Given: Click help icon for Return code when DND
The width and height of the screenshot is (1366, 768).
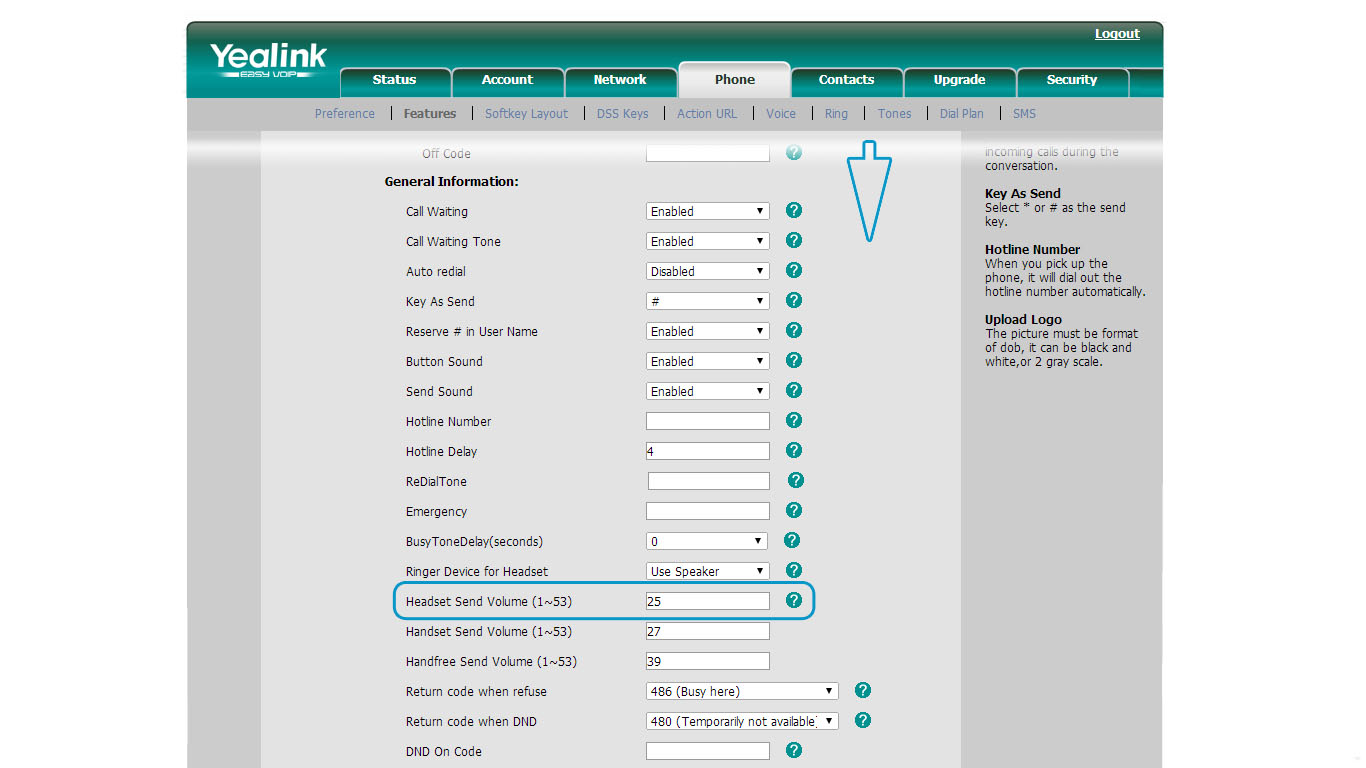Looking at the screenshot, I should [863, 721].
